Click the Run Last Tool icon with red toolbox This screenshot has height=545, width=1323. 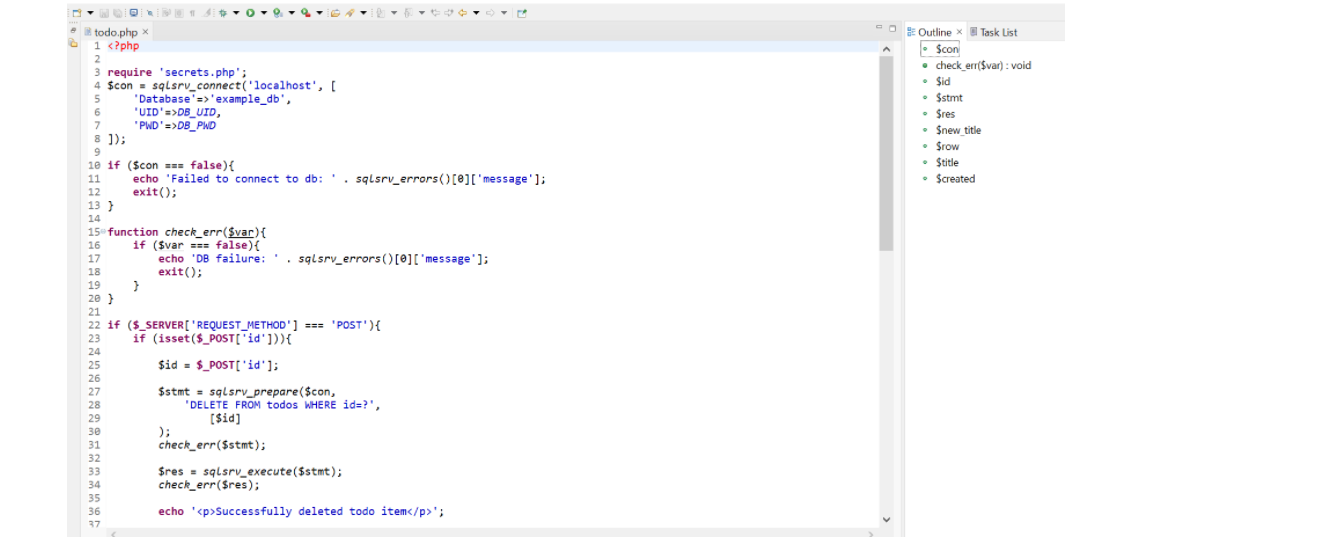(305, 13)
